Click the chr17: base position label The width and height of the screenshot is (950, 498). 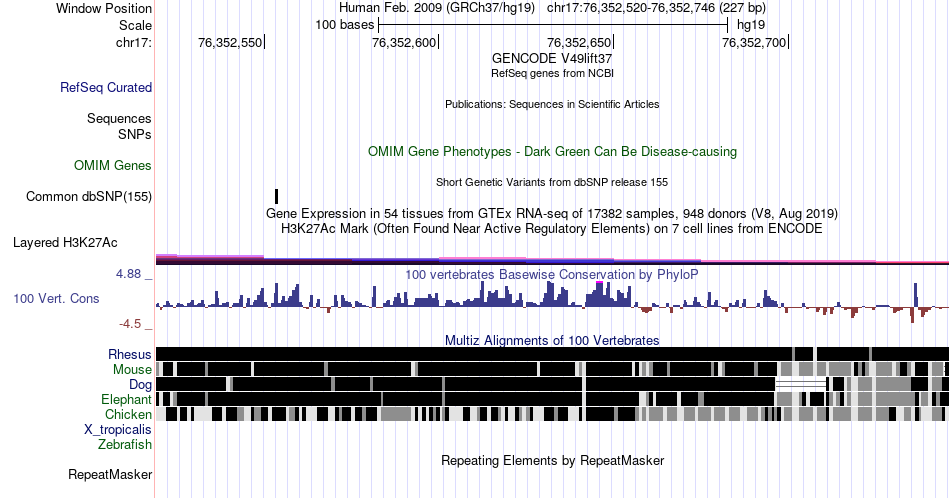coord(134,42)
